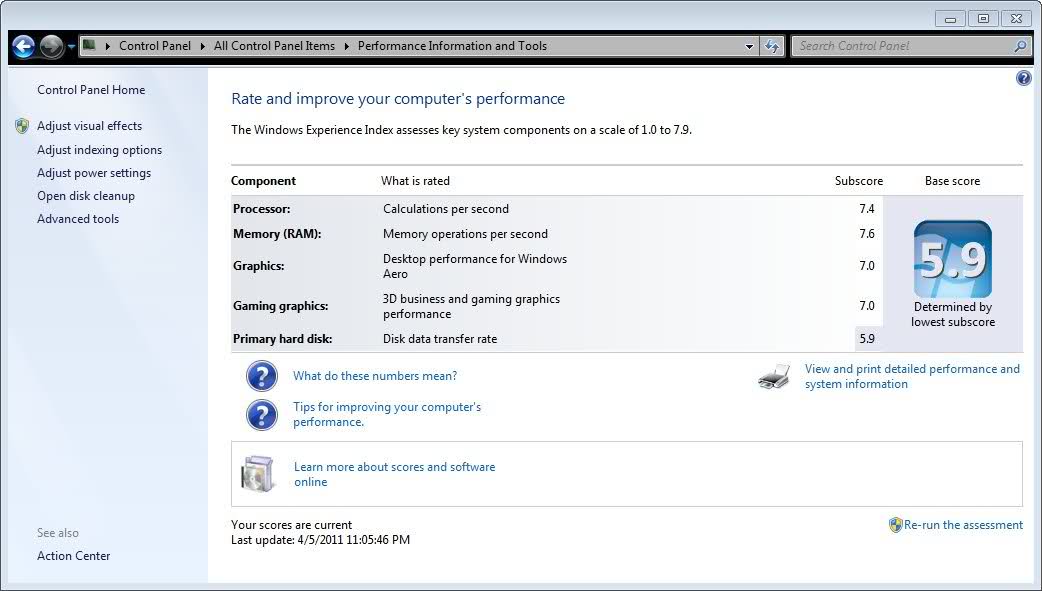The height and width of the screenshot is (591, 1042).
Task: Expand the arrow before Control Panel breadcrumb
Action: tap(108, 47)
